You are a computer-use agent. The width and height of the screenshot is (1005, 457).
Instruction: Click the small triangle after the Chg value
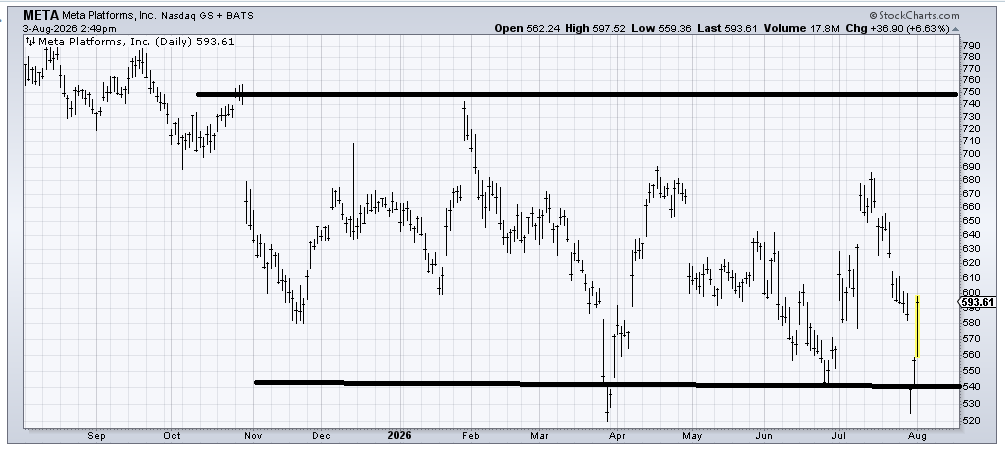point(956,29)
